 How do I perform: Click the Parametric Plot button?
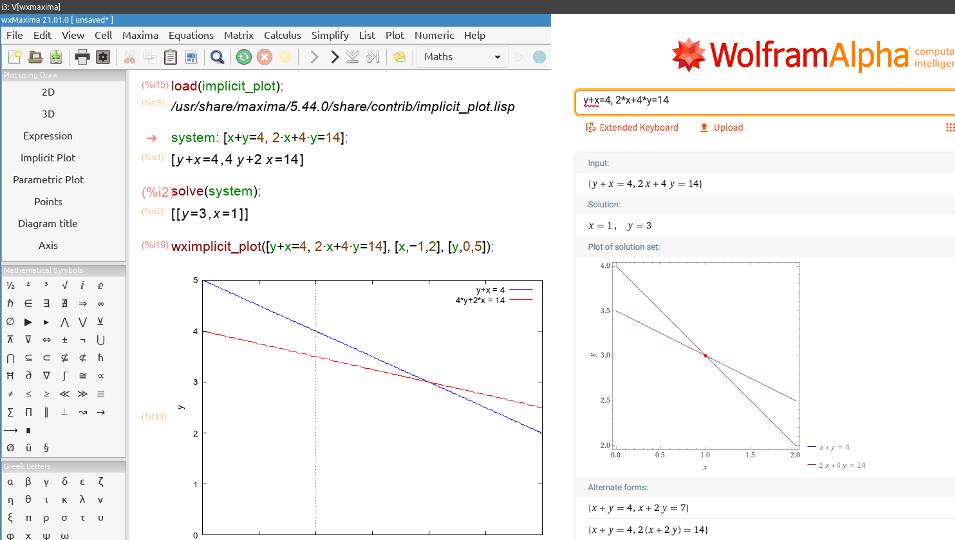48,180
